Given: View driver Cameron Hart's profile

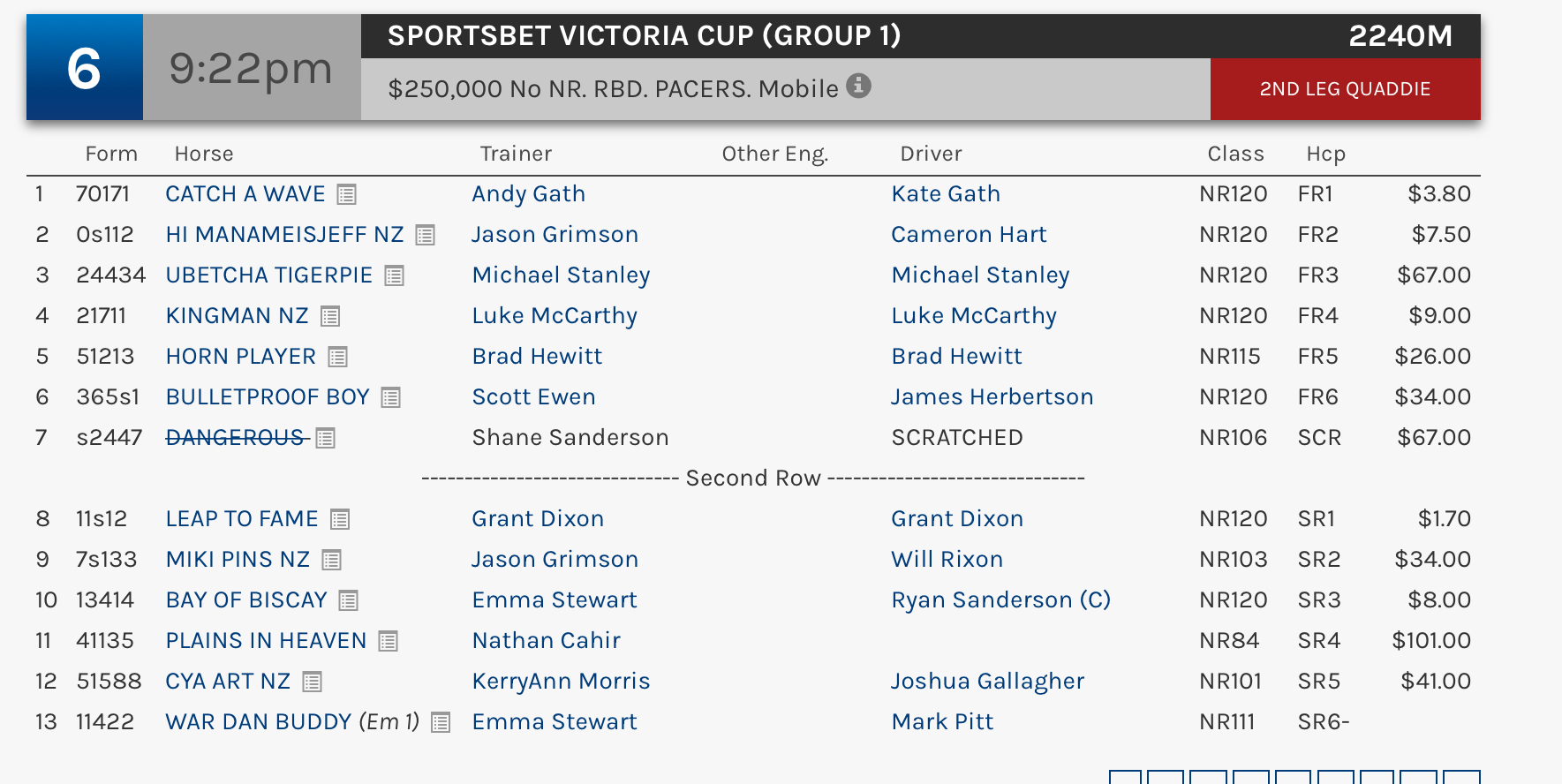Looking at the screenshot, I should [969, 235].
